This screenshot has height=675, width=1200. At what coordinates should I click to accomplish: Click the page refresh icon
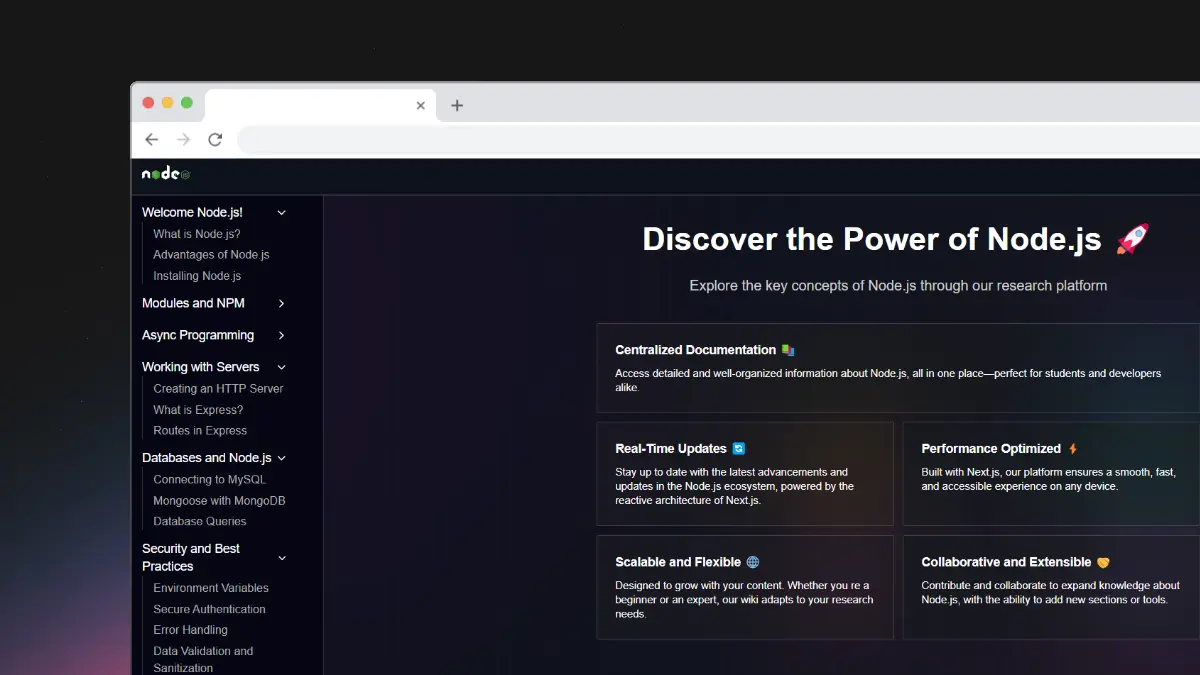point(215,139)
